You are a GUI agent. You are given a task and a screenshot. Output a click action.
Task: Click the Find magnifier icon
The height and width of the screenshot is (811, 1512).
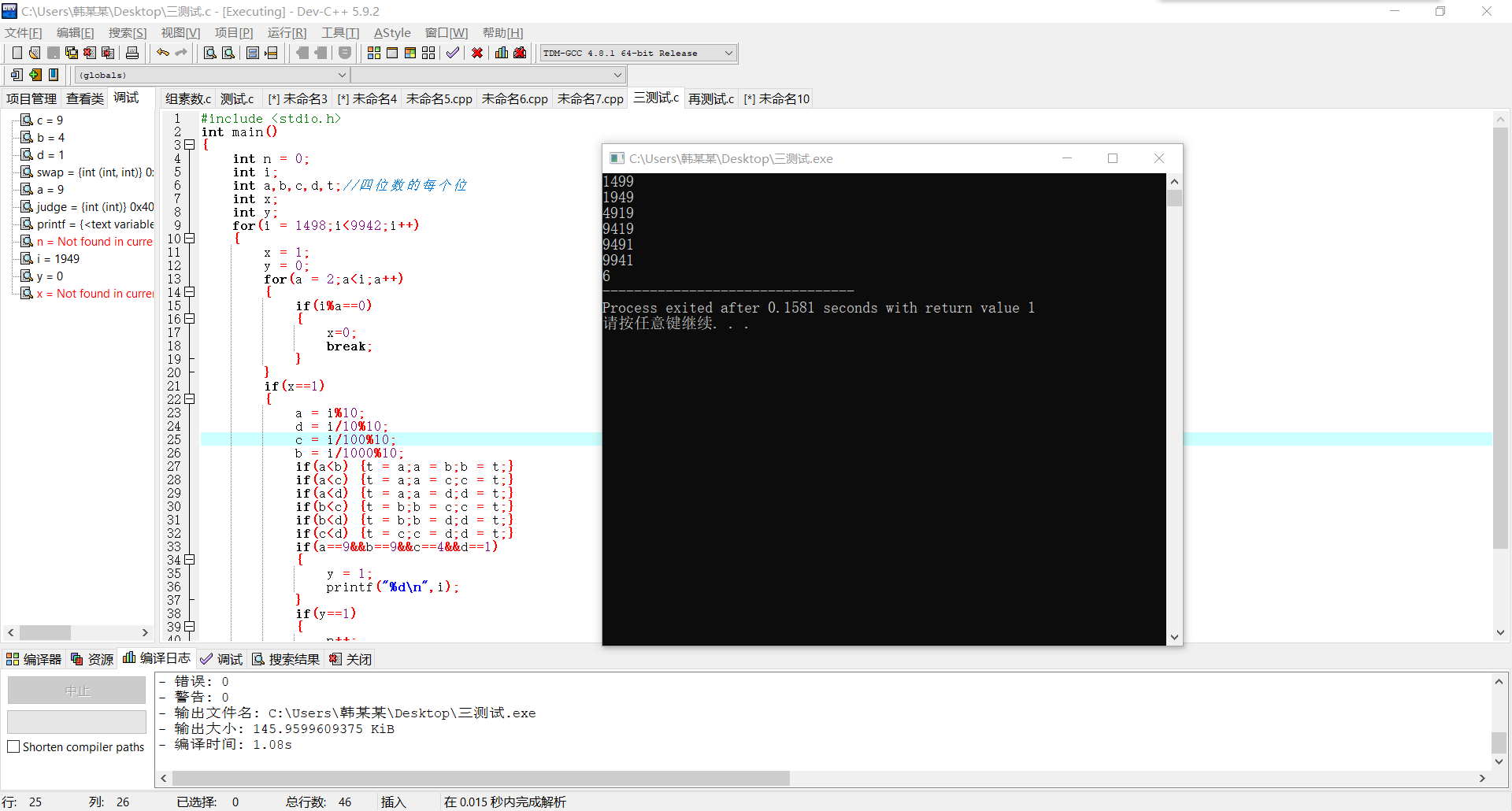point(210,53)
